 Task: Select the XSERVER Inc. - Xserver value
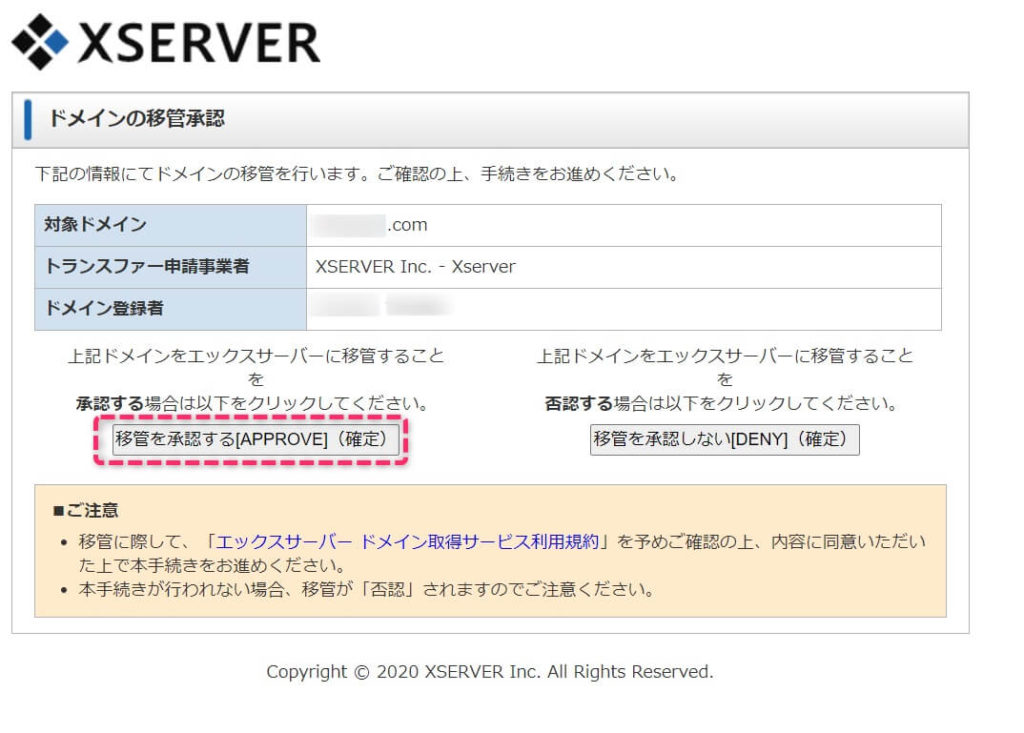[x=415, y=267]
